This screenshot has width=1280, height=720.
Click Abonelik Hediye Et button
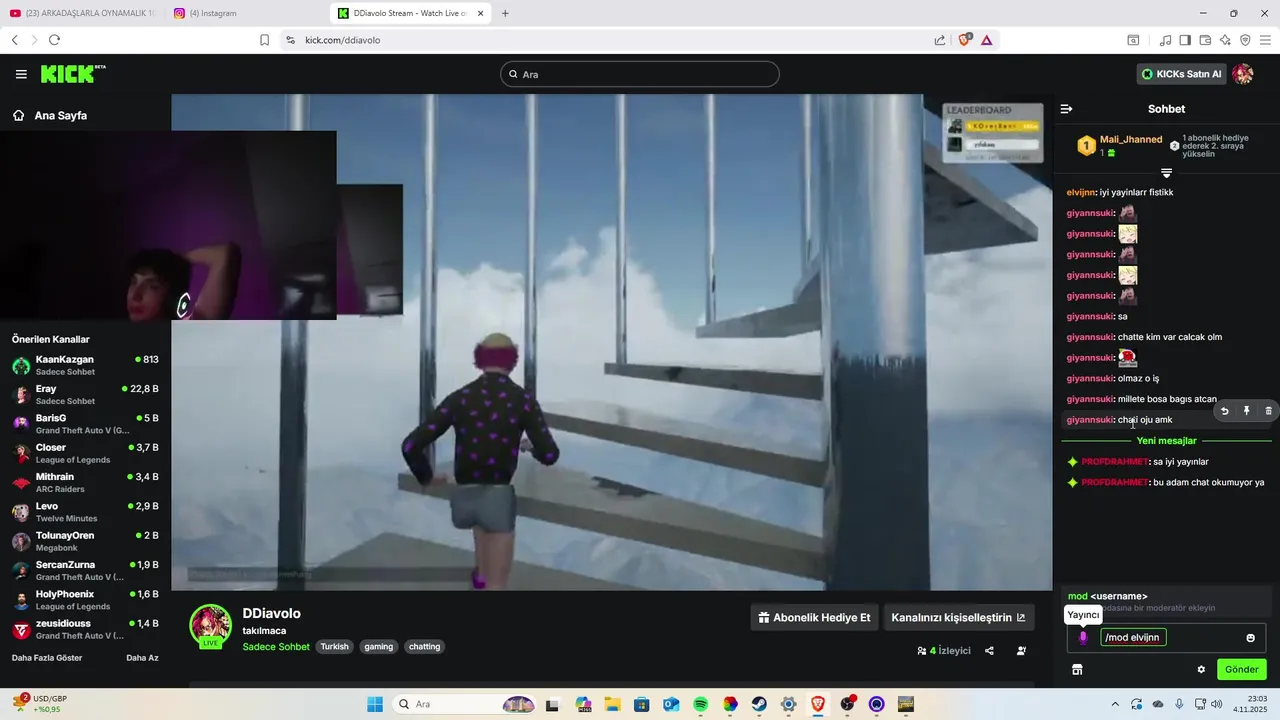814,617
